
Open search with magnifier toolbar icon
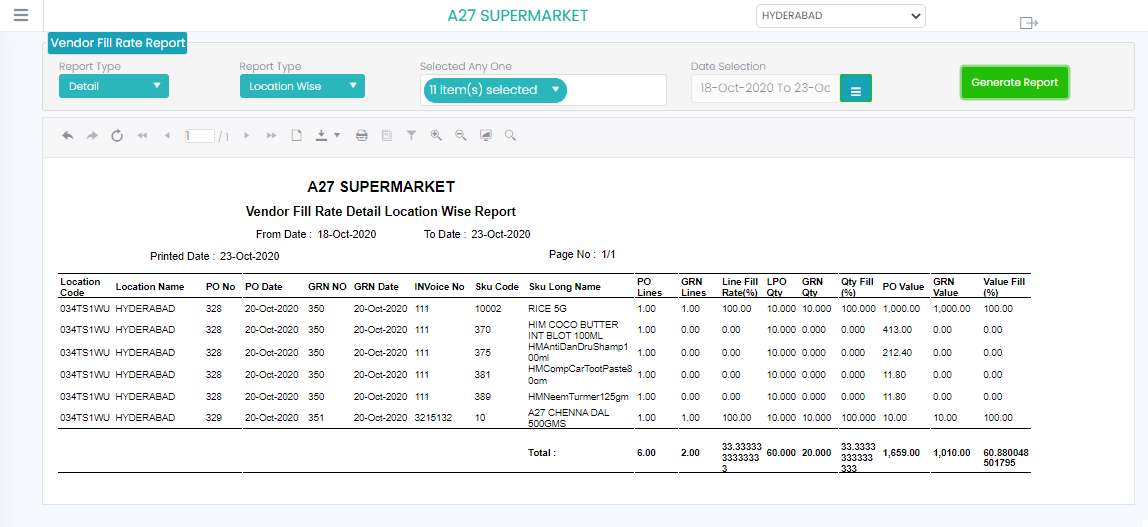(x=510, y=135)
